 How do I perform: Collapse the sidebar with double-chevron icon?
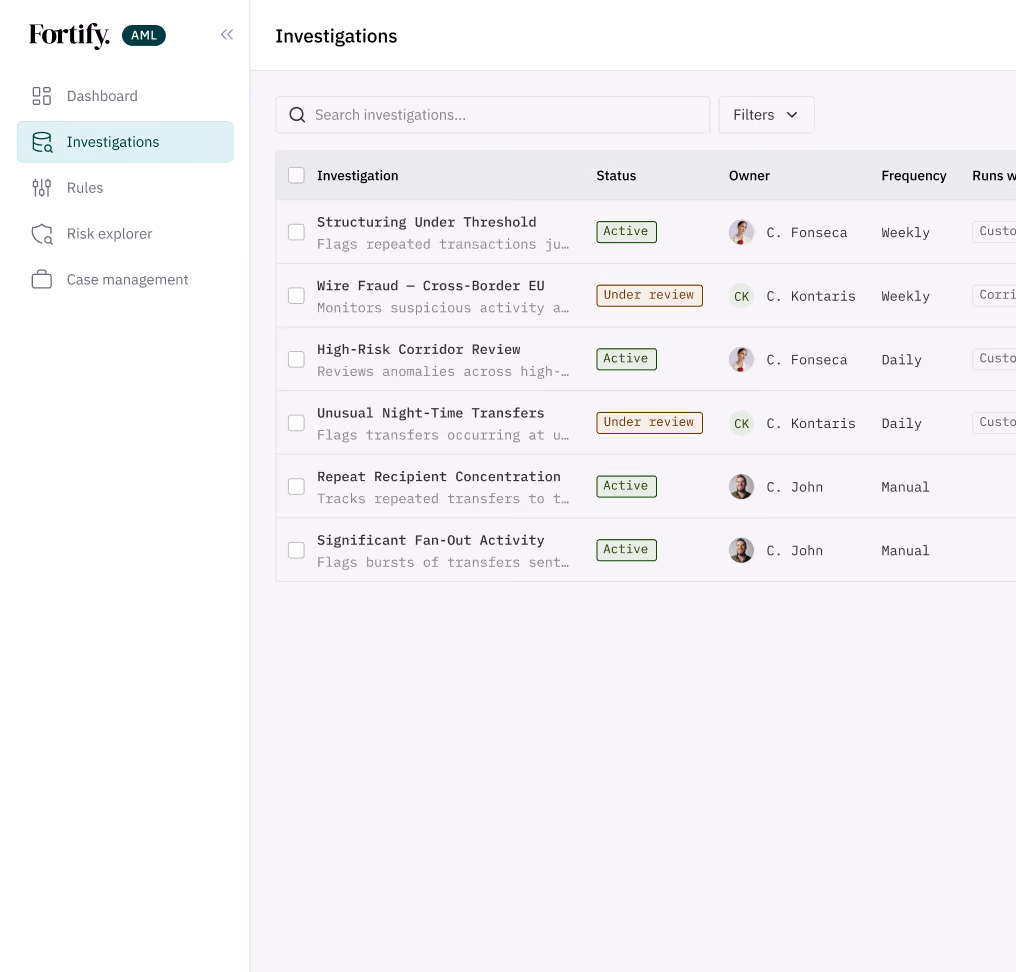[x=226, y=35]
